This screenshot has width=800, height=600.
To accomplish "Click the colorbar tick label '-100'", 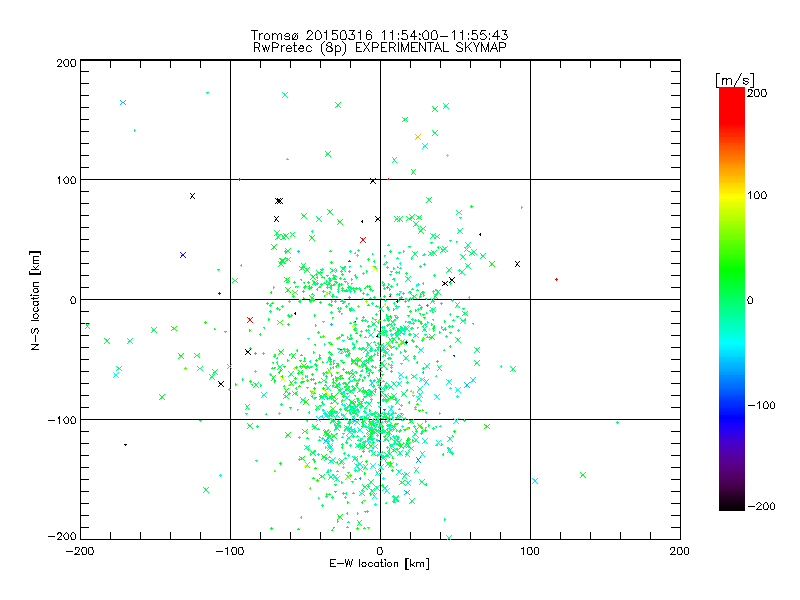I will pyautogui.click(x=761, y=405).
